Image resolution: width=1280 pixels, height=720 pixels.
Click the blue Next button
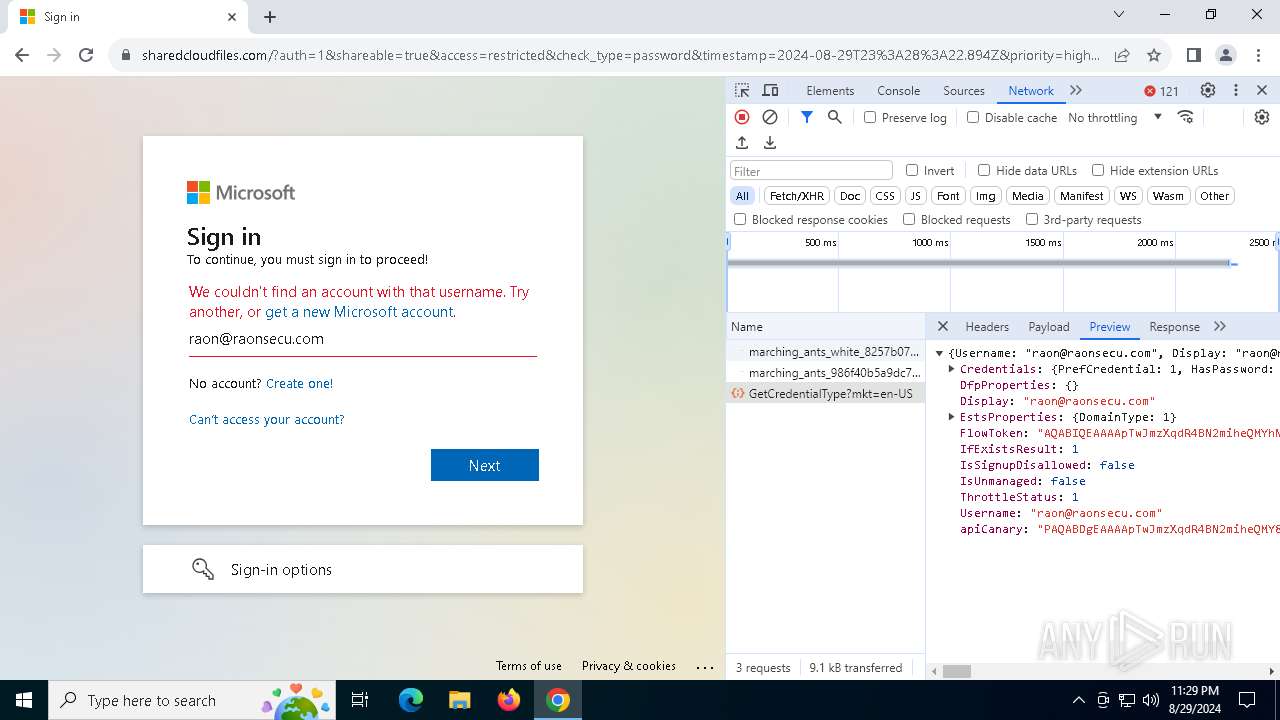(x=485, y=465)
